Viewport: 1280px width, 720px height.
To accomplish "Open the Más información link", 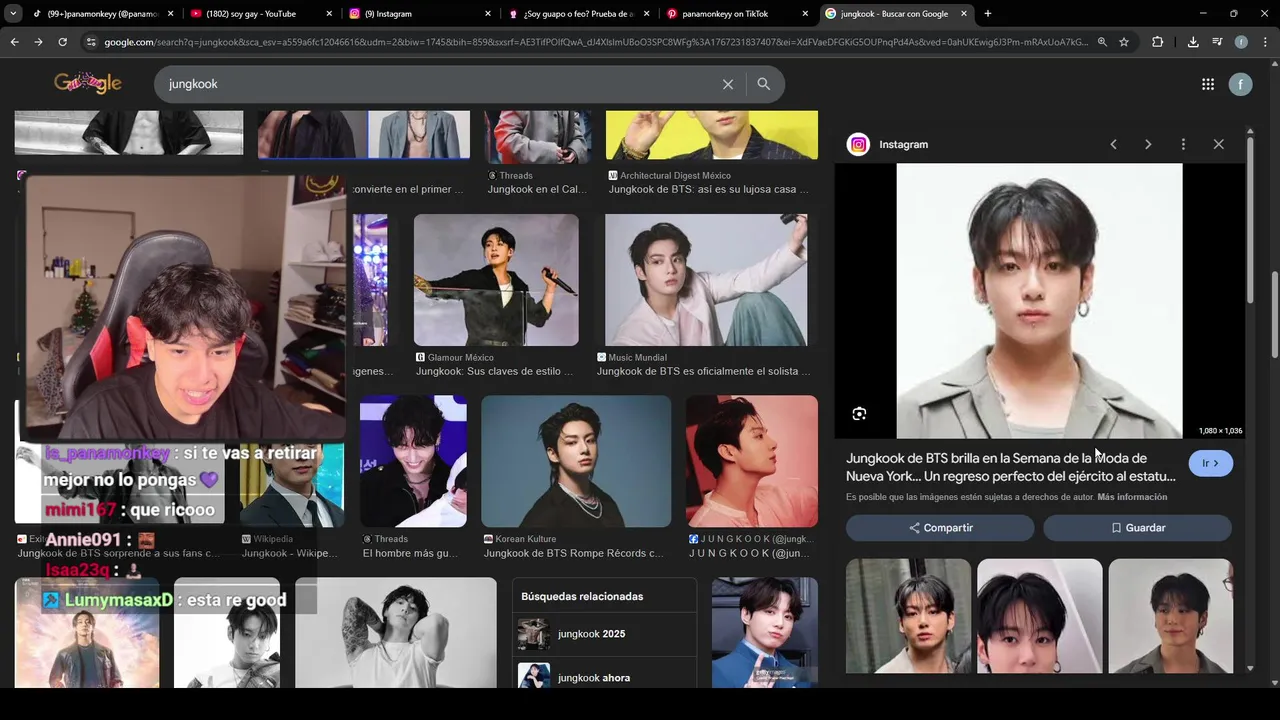I will pyautogui.click(x=1132, y=497).
